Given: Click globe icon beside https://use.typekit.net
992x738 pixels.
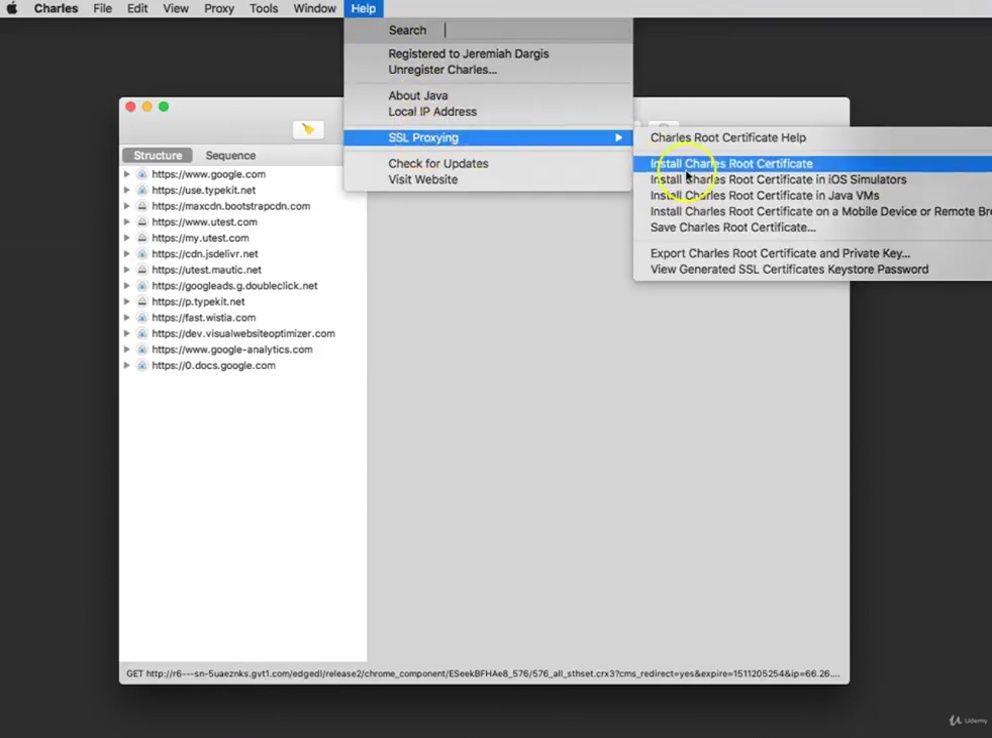Looking at the screenshot, I should click(x=142, y=190).
